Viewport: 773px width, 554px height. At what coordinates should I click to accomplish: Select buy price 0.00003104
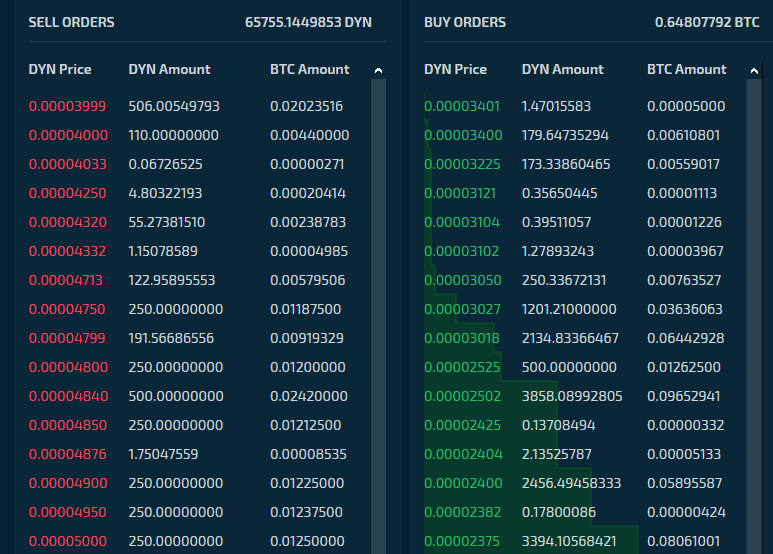[461, 222]
